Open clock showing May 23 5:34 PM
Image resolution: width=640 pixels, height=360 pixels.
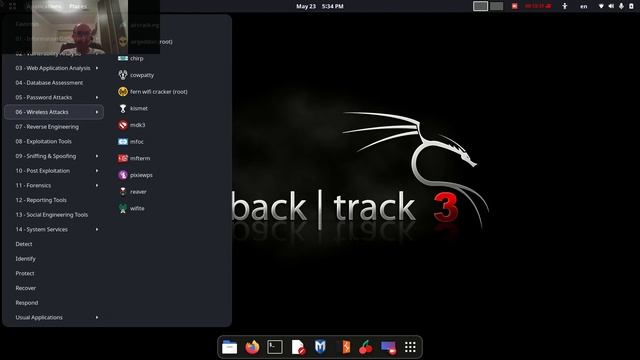[x=320, y=6]
